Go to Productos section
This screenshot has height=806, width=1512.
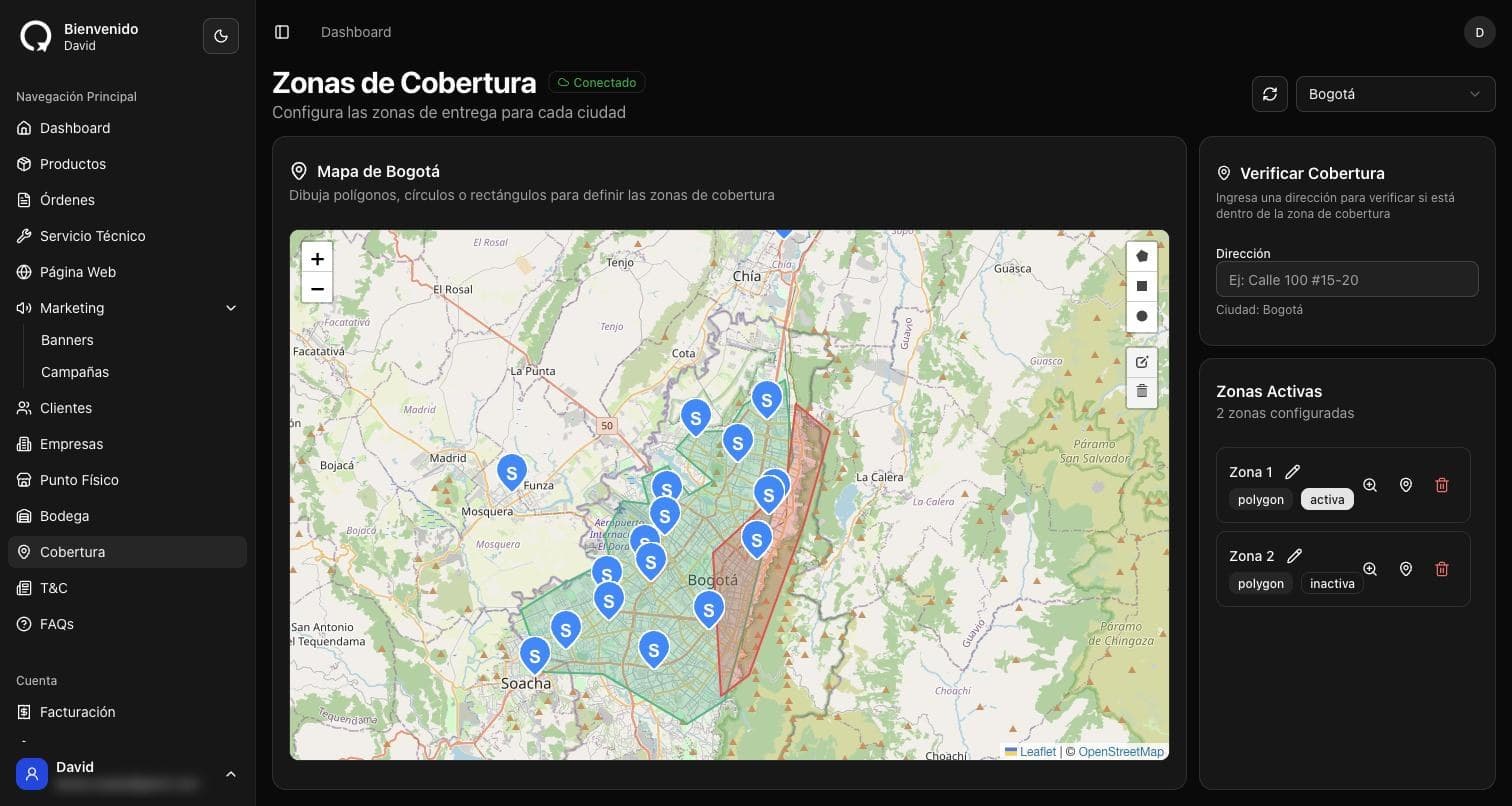tap(127, 164)
